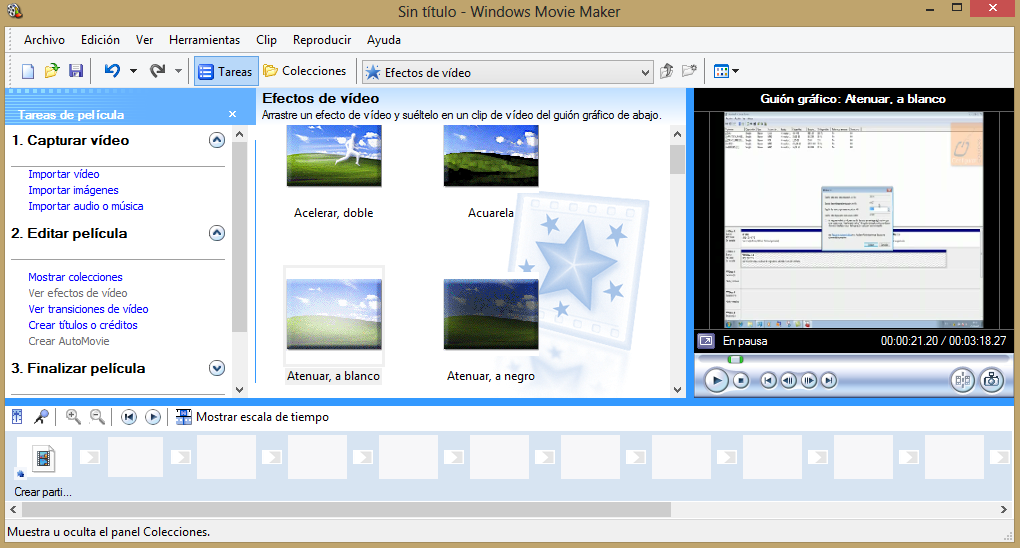Open the Views dropdown button
The width and height of the screenshot is (1020, 548).
pyautogui.click(x=726, y=71)
